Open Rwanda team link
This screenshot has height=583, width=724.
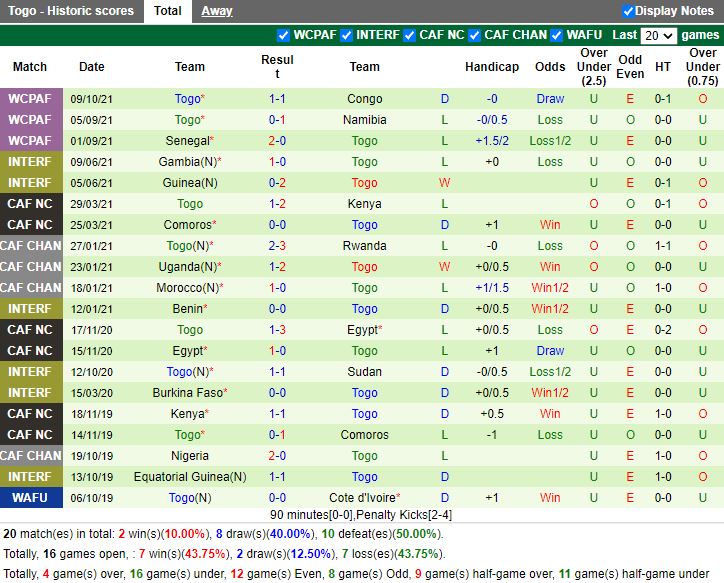coord(364,246)
